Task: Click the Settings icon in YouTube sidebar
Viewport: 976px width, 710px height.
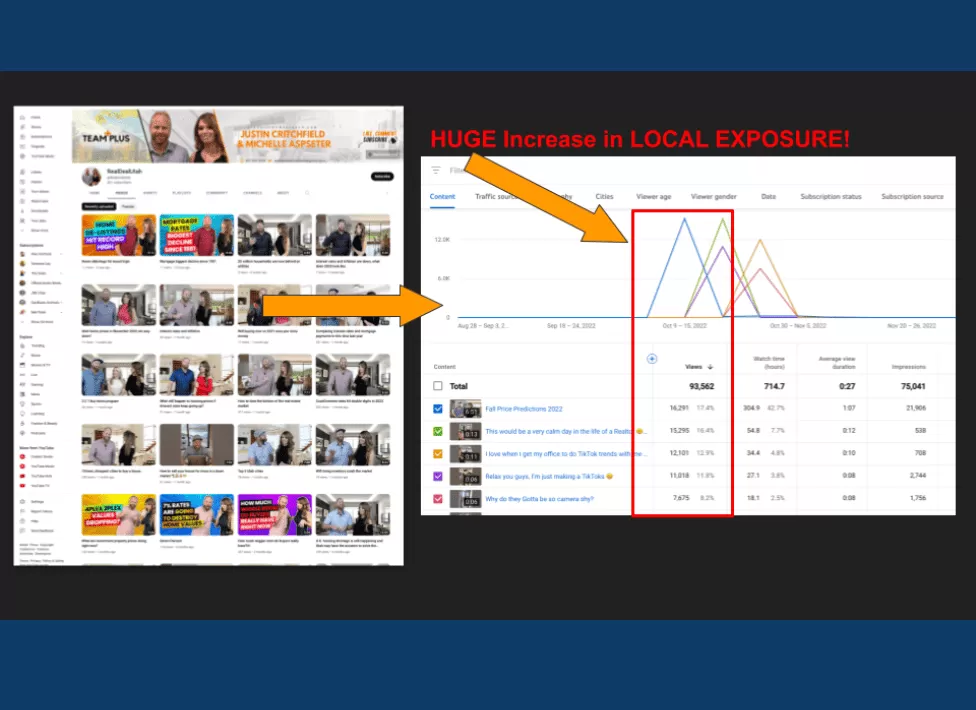Action: pos(22,501)
